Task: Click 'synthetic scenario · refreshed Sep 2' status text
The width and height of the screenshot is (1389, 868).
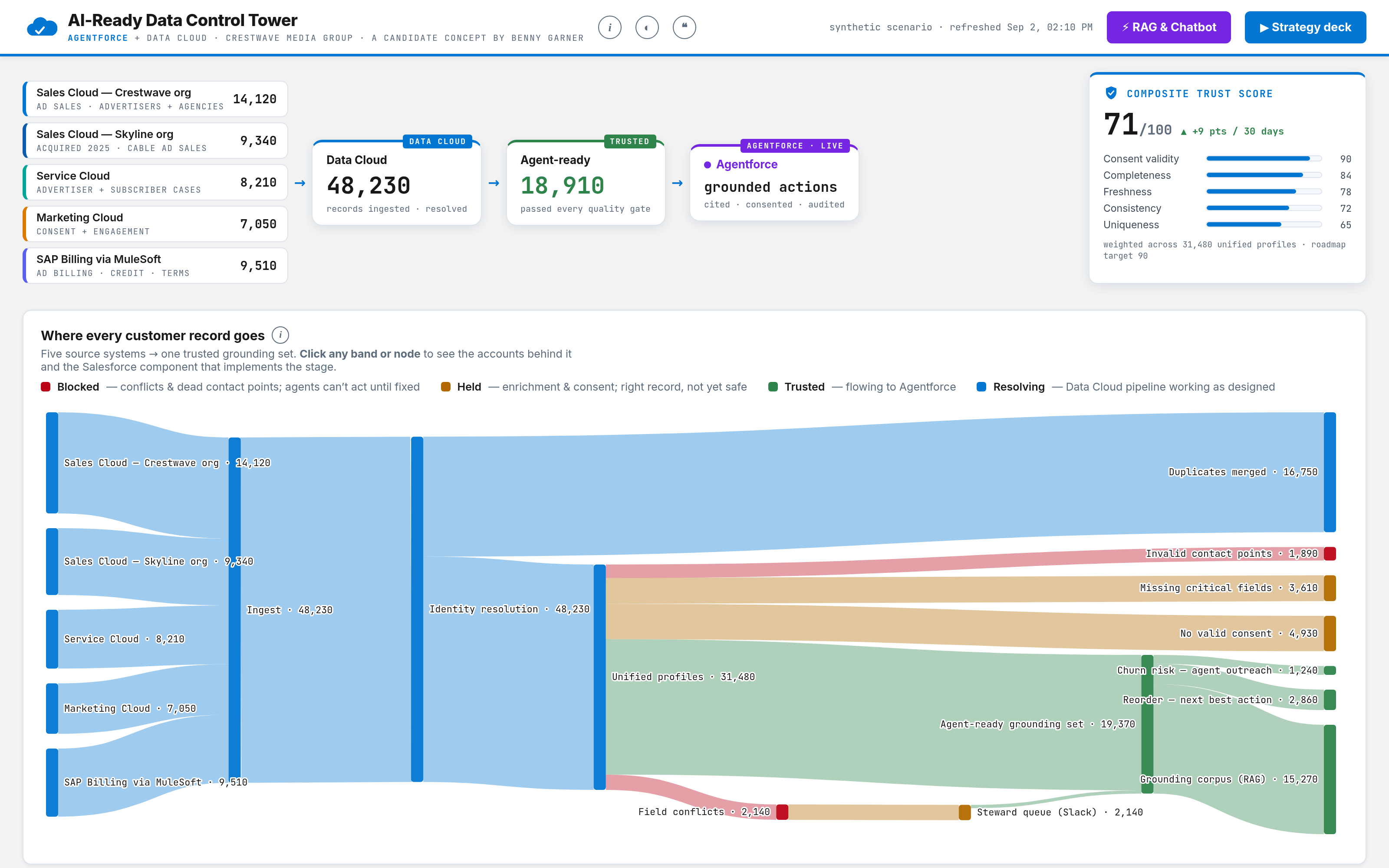Action: pos(961,27)
